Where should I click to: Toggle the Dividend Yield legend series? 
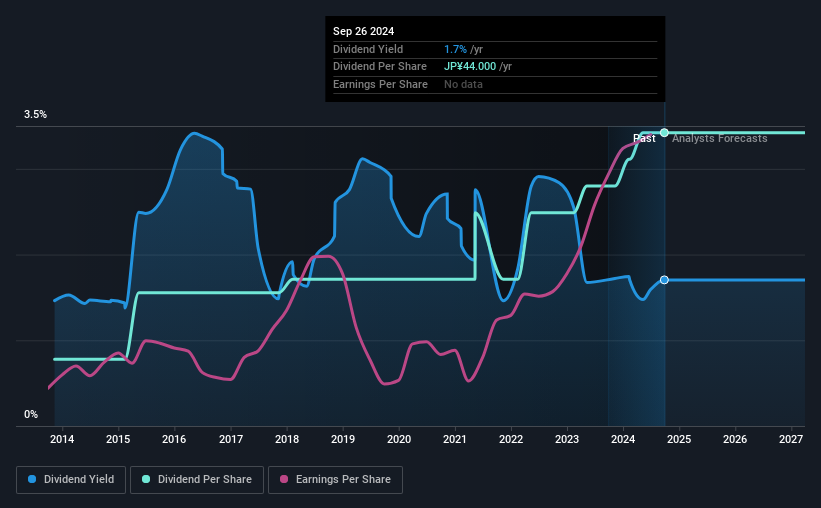click(71, 480)
